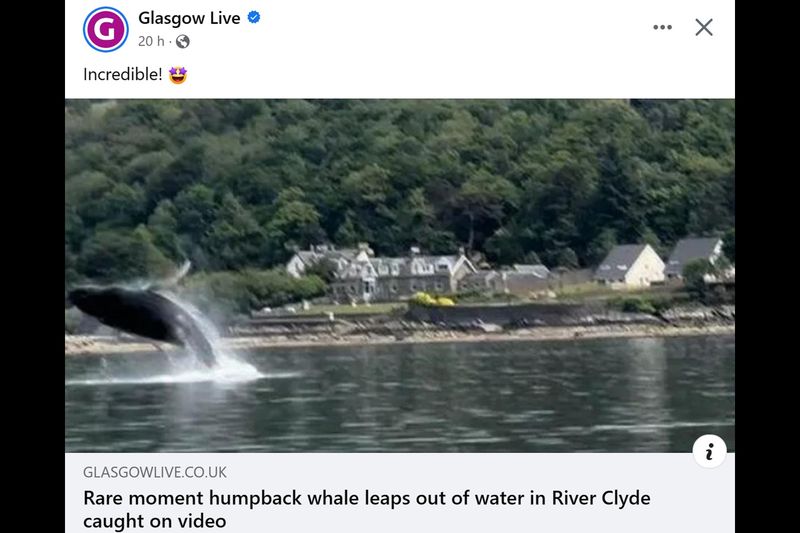Open the GLASGOWLIVE.CO.UK domain link
800x533 pixels.
(155, 472)
